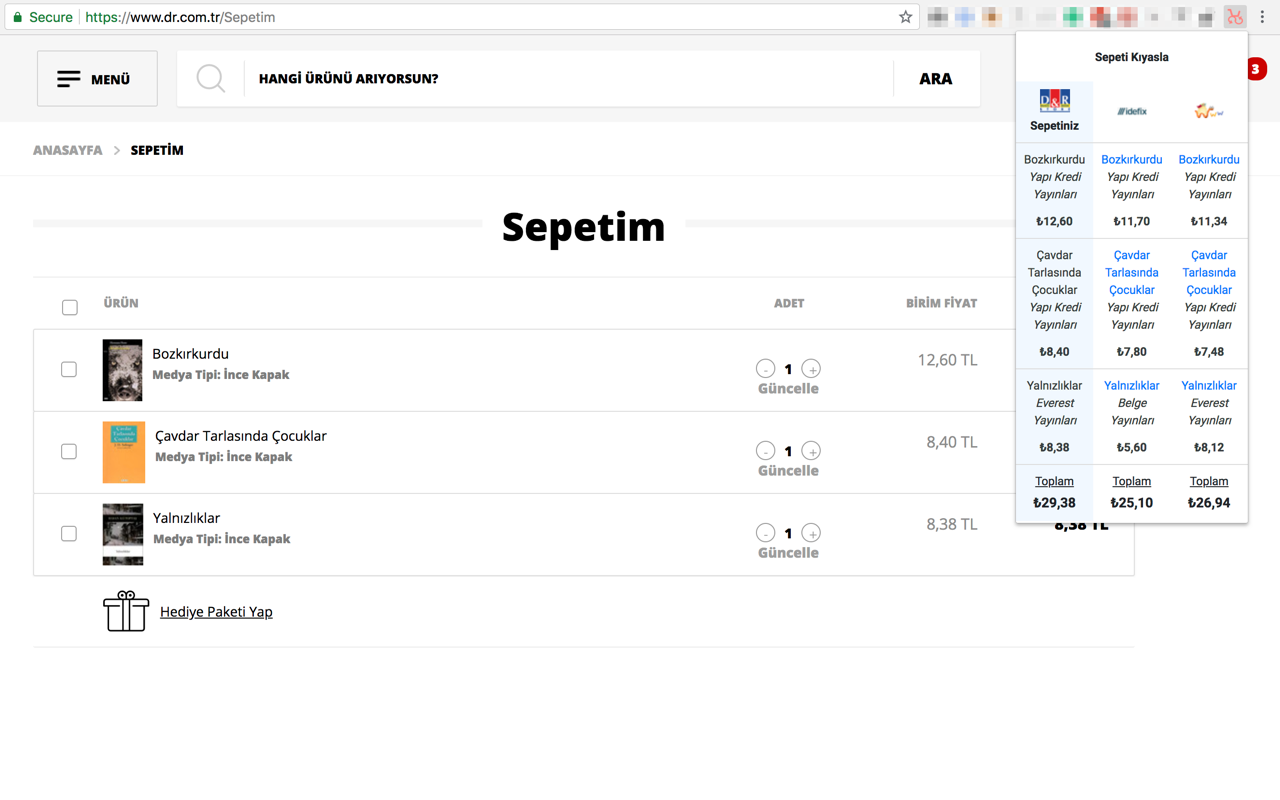Open the Hediye Paketi Yap link
The height and width of the screenshot is (800, 1280).
pyautogui.click(x=216, y=612)
